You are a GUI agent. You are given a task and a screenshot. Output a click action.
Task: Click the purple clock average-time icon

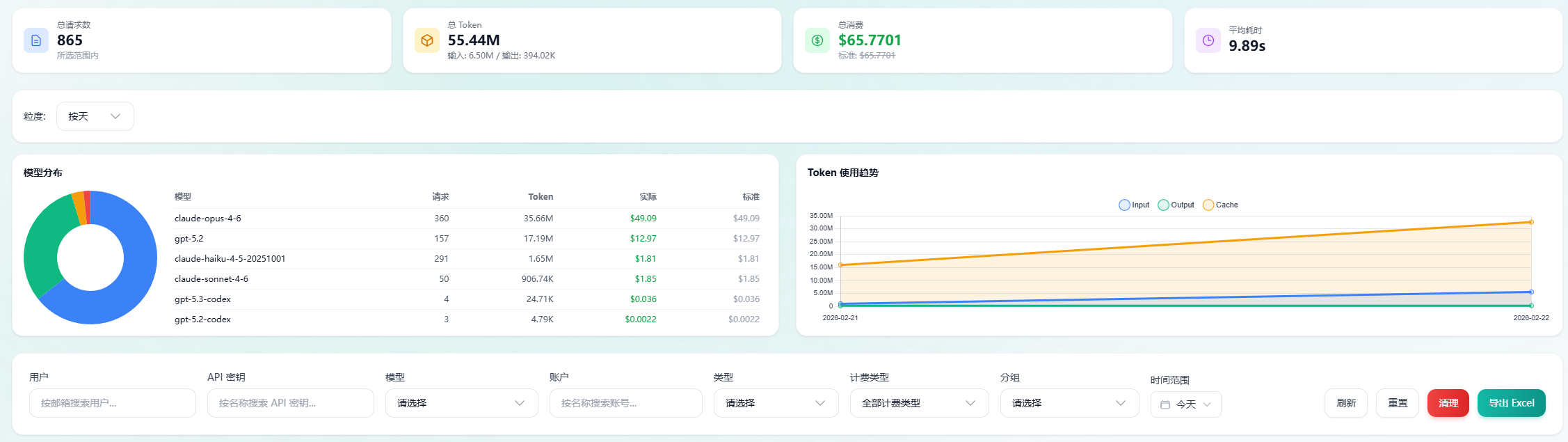point(1208,40)
